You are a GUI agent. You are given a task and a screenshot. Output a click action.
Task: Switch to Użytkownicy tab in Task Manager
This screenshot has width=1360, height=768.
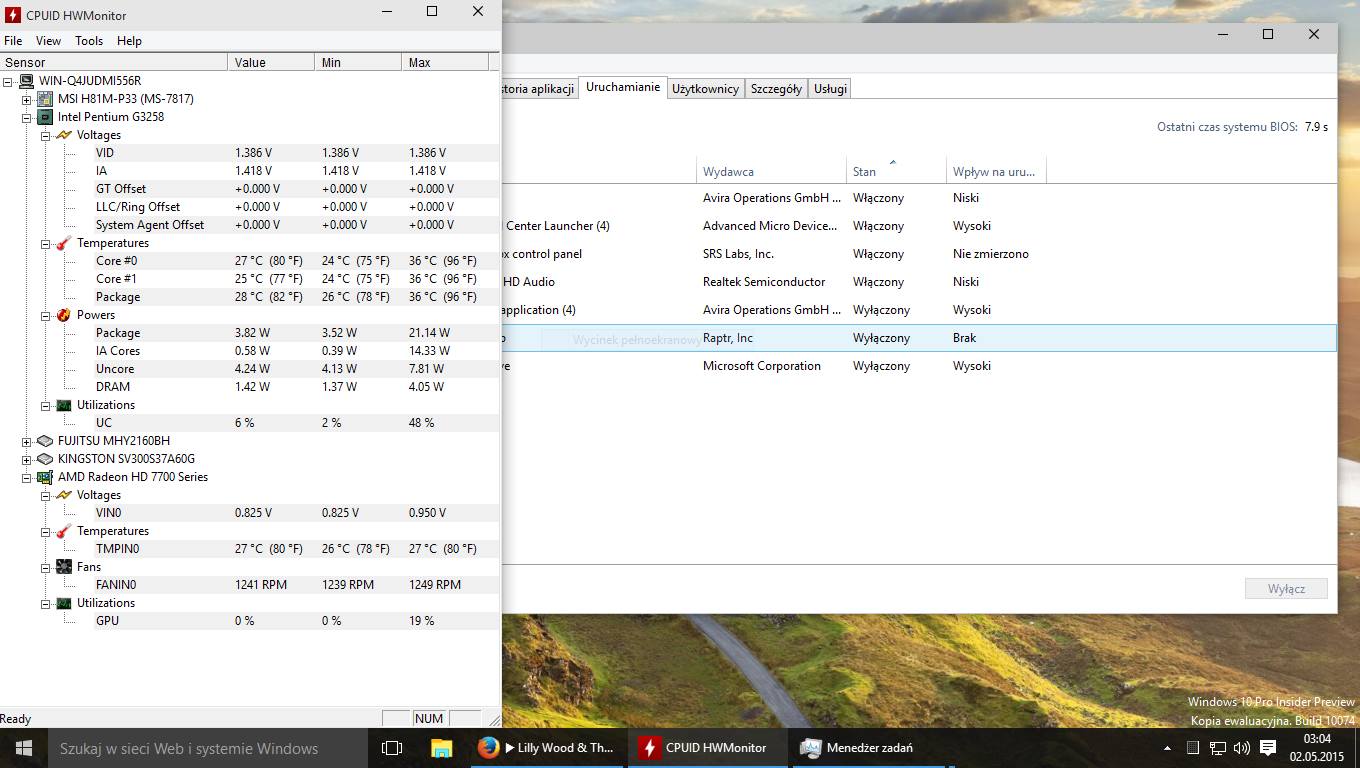(705, 88)
